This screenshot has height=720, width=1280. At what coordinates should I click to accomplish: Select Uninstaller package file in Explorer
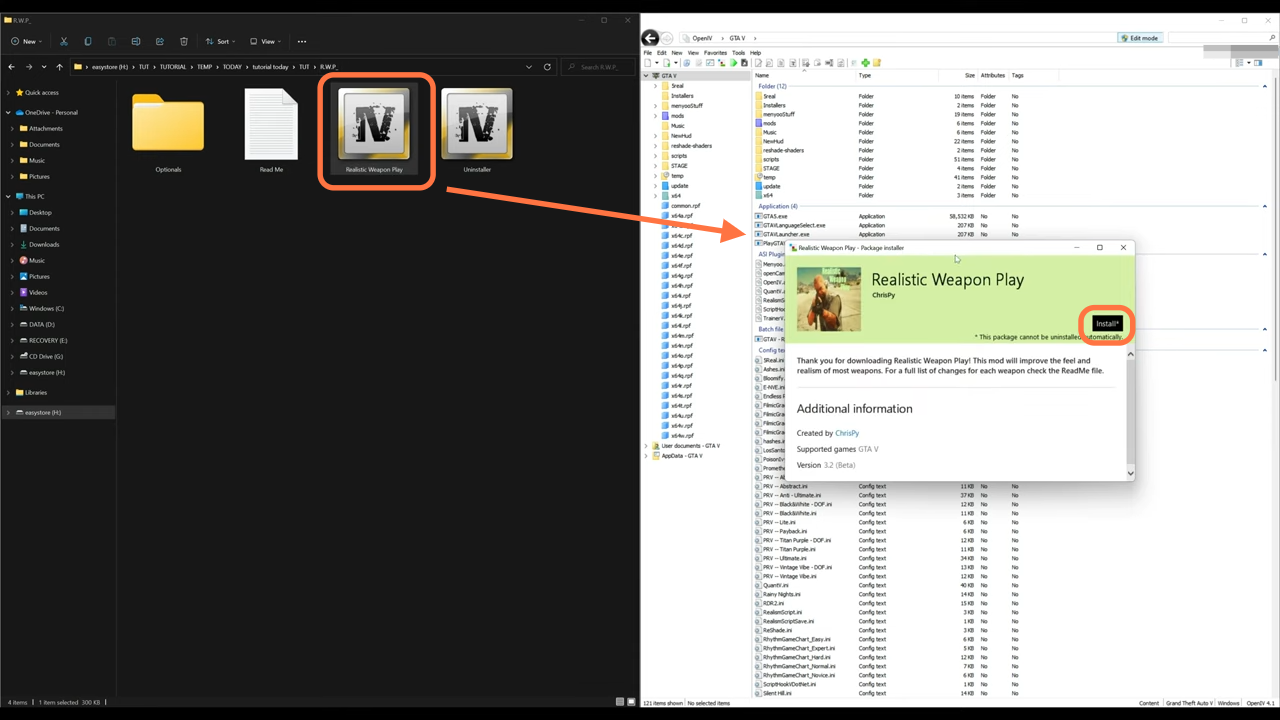pyautogui.click(x=477, y=130)
